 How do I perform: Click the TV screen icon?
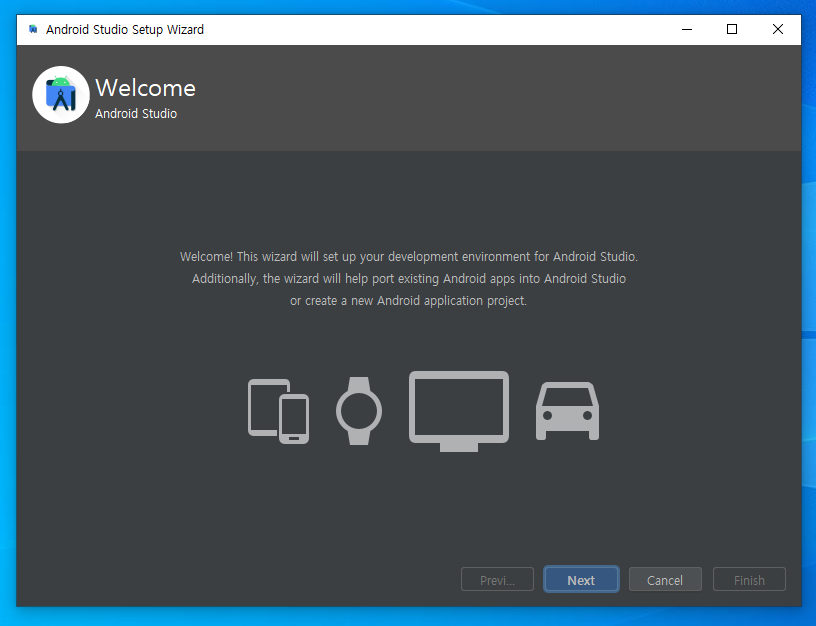(x=458, y=411)
